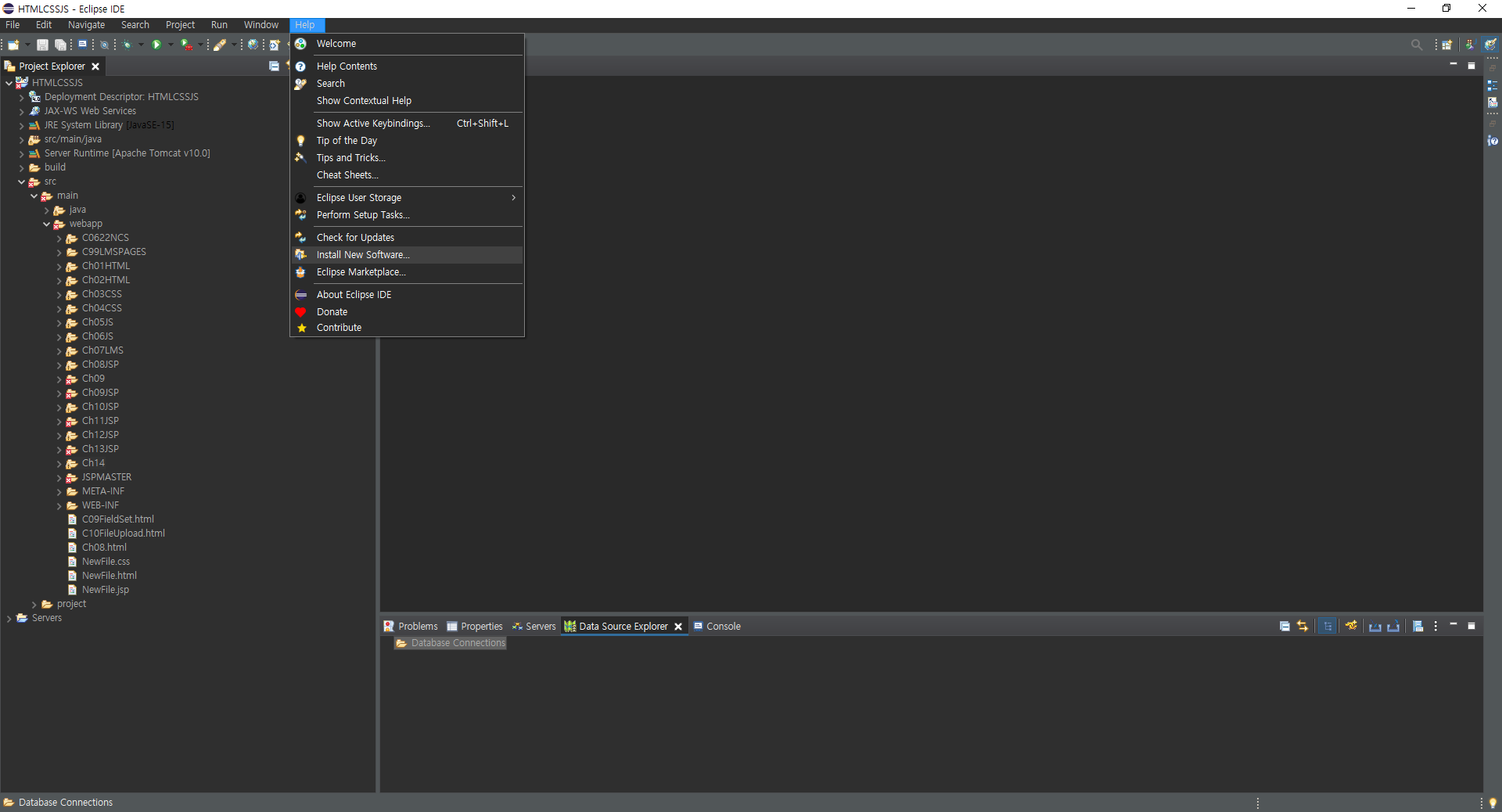1502x812 pixels.
Task: Click the Debug bug icon
Action: pos(127,45)
